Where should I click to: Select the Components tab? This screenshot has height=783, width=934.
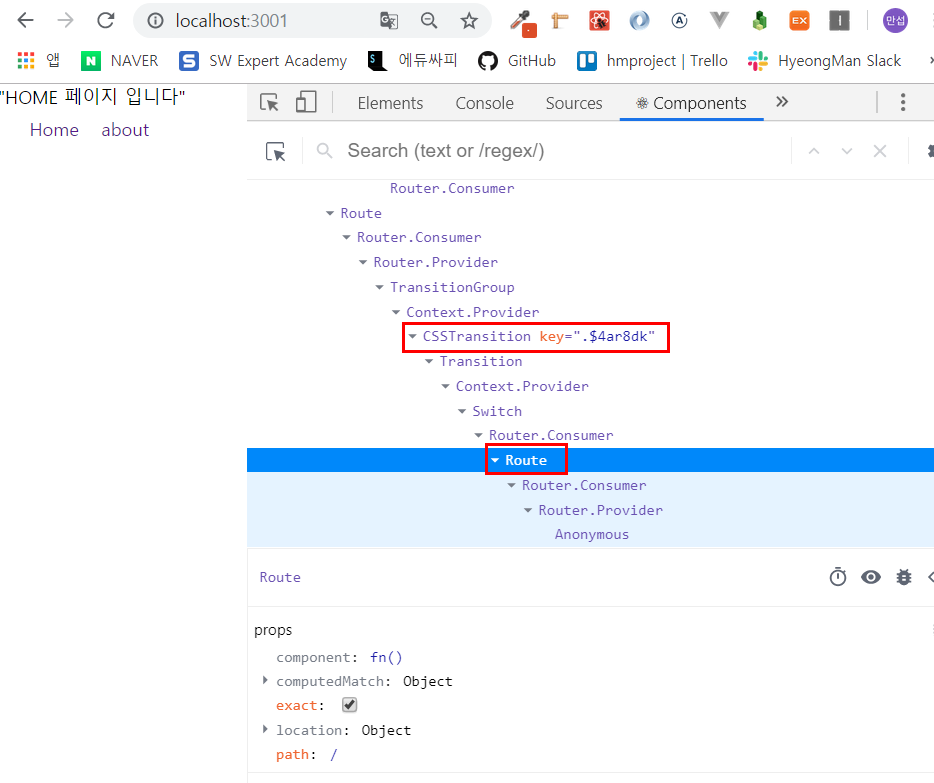[691, 103]
